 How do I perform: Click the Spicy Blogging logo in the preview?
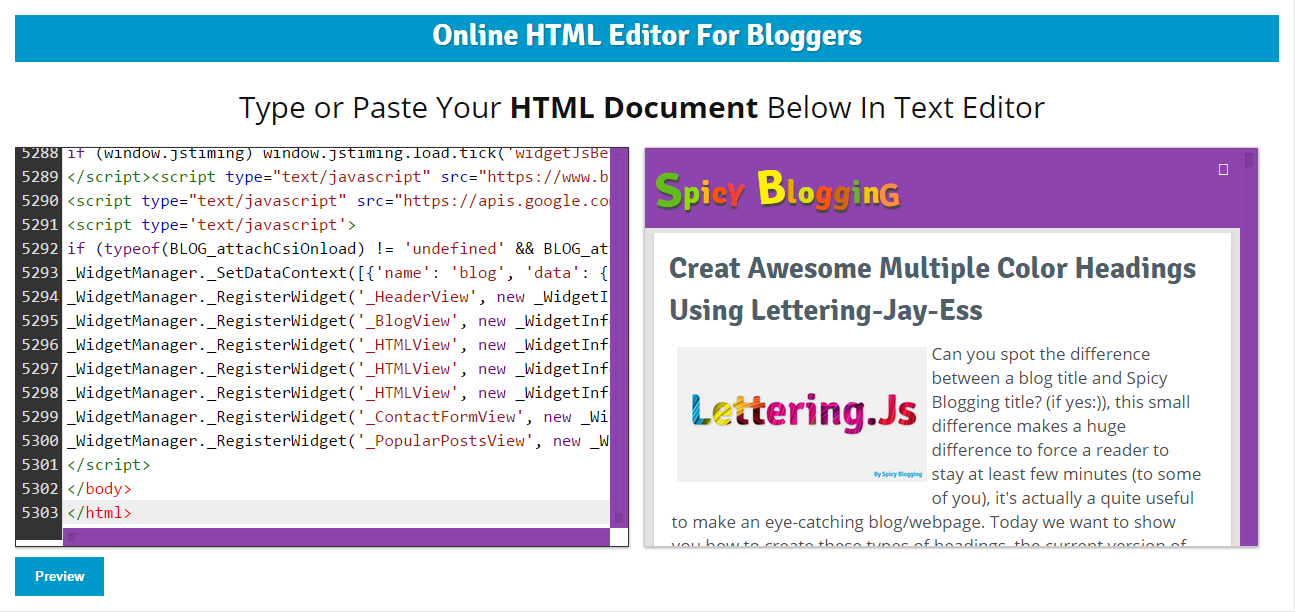click(780, 190)
